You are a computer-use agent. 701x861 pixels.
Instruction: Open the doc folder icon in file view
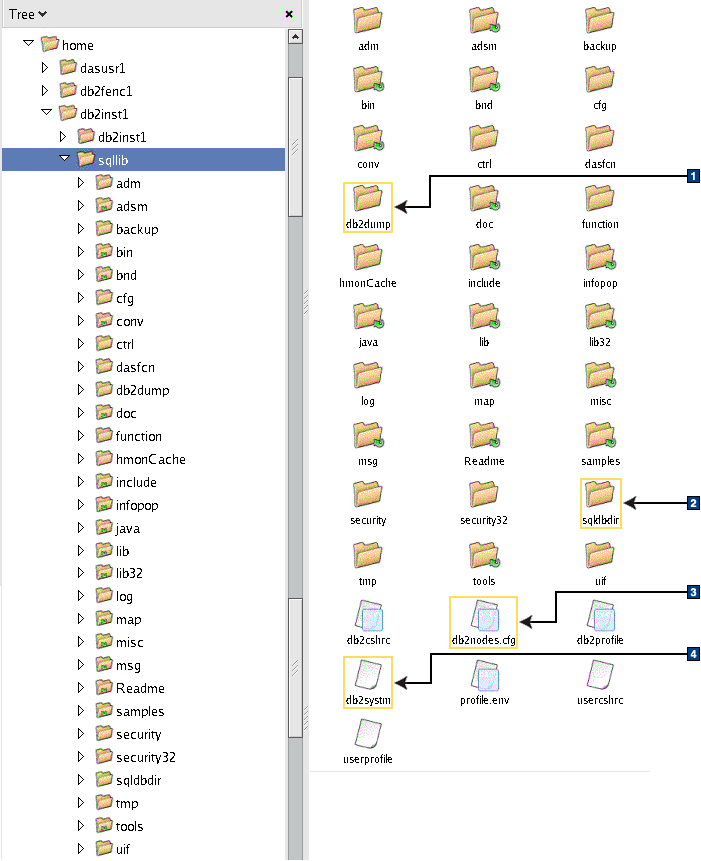(484, 198)
